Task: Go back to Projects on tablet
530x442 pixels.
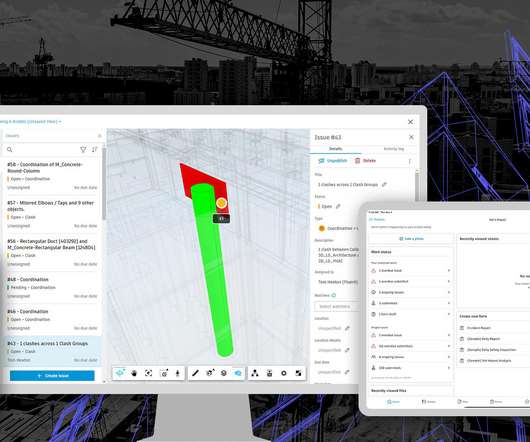Action: (377, 220)
